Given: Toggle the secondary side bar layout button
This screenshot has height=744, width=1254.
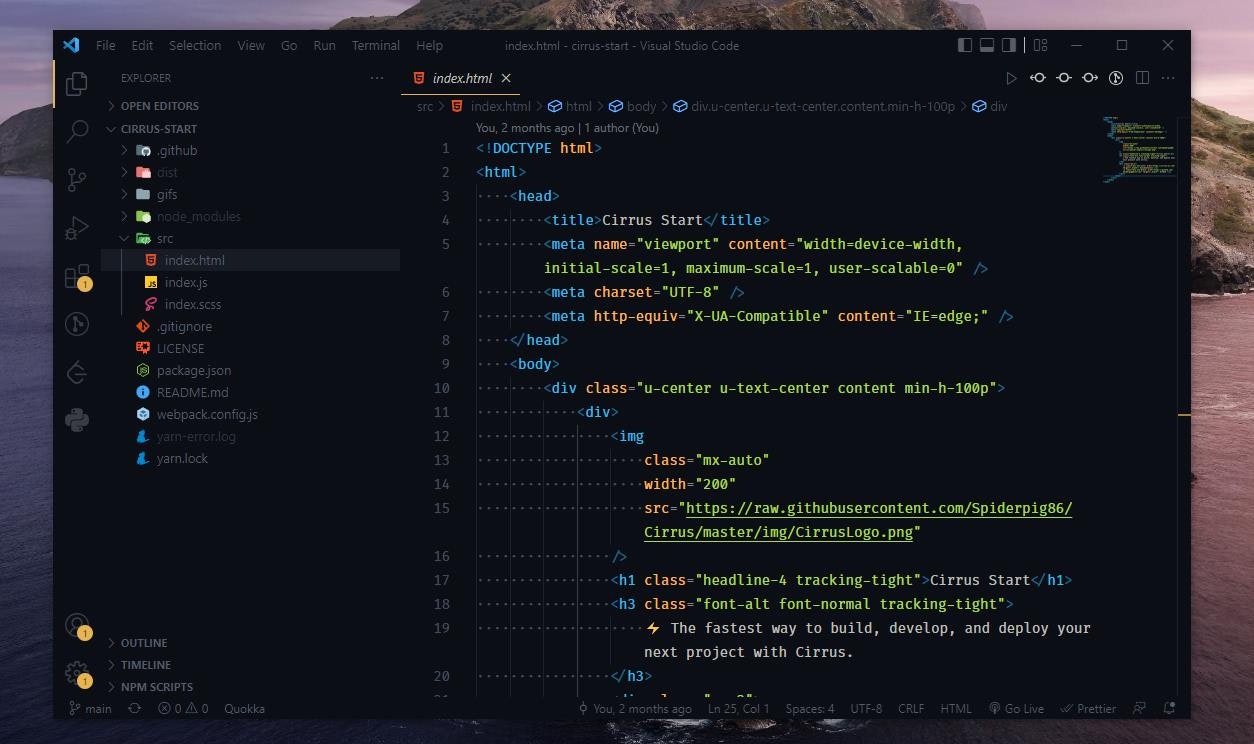Looking at the screenshot, I should tap(1009, 45).
